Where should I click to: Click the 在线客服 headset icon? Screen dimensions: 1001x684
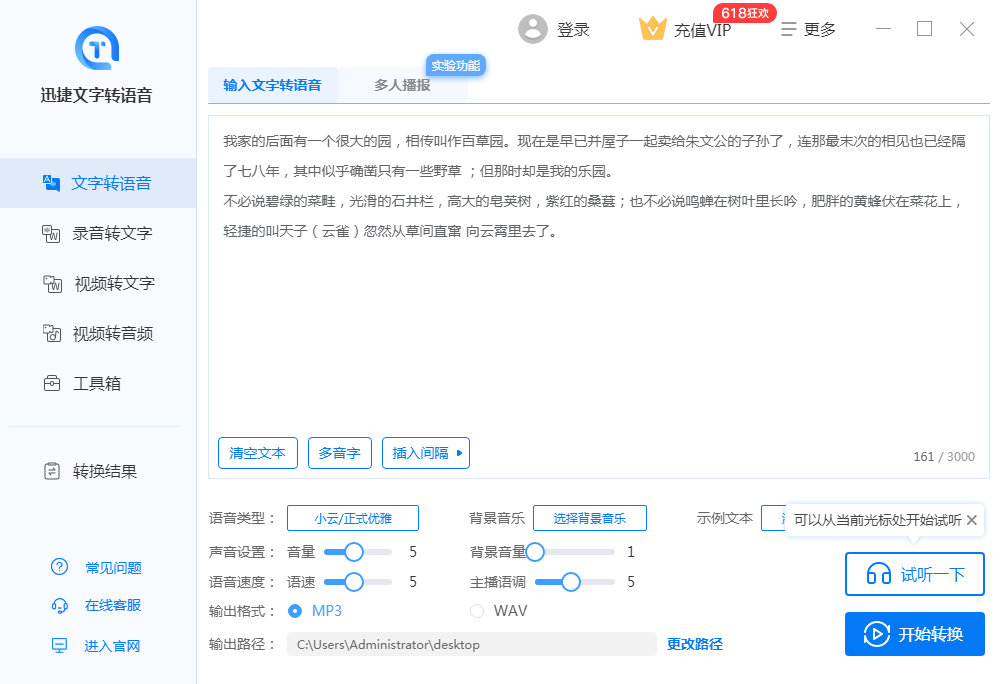click(59, 605)
